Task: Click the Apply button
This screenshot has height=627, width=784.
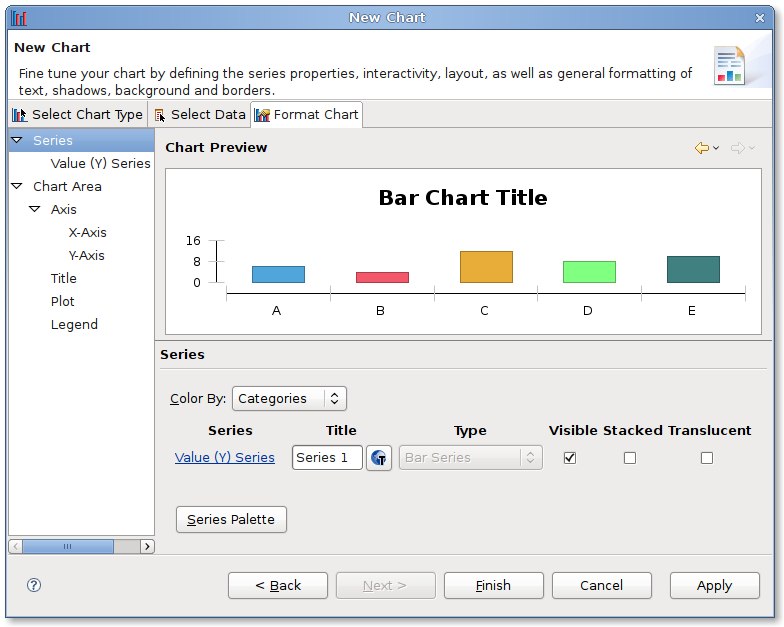Action: tap(714, 586)
